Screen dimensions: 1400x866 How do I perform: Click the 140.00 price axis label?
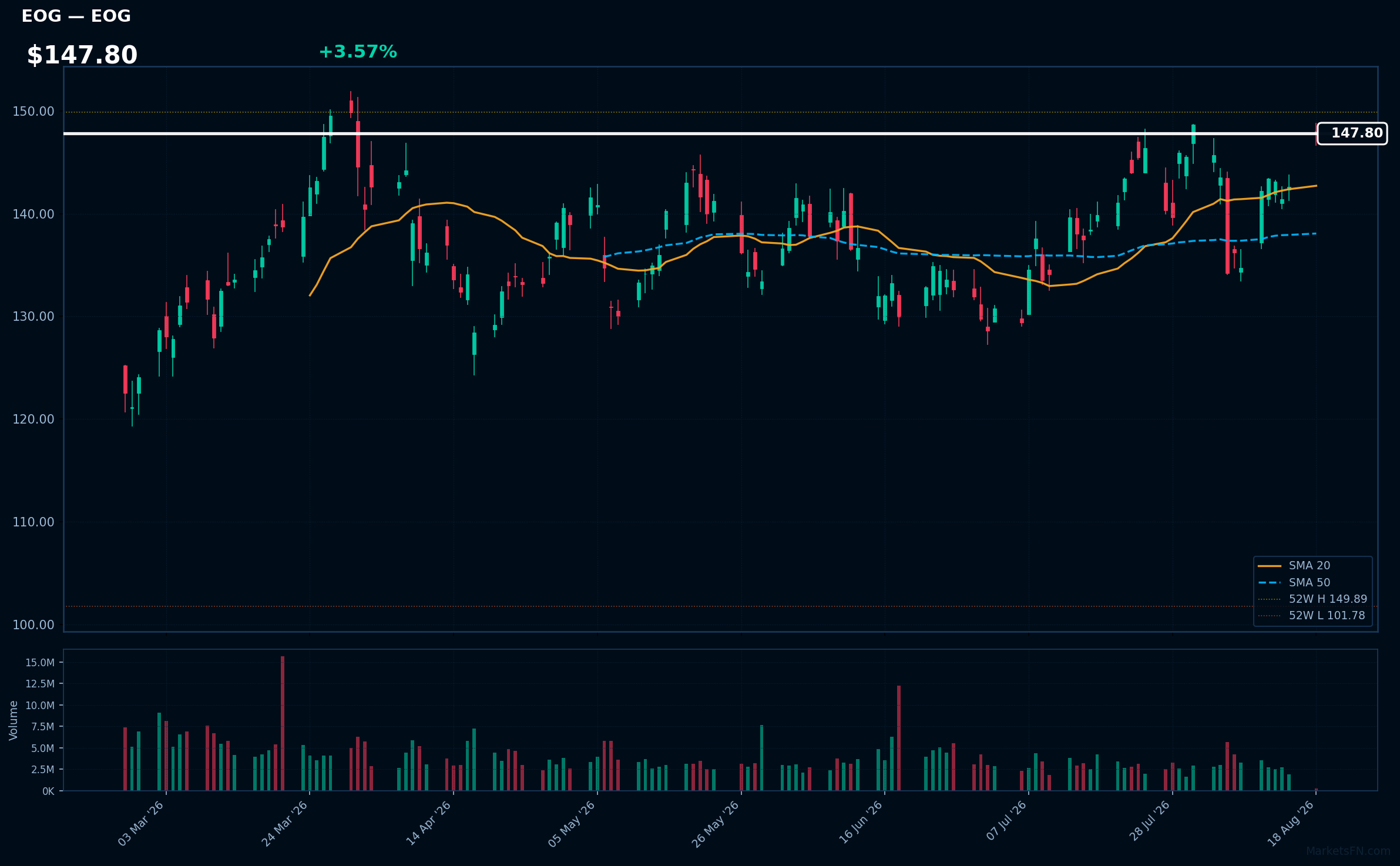pos(33,214)
